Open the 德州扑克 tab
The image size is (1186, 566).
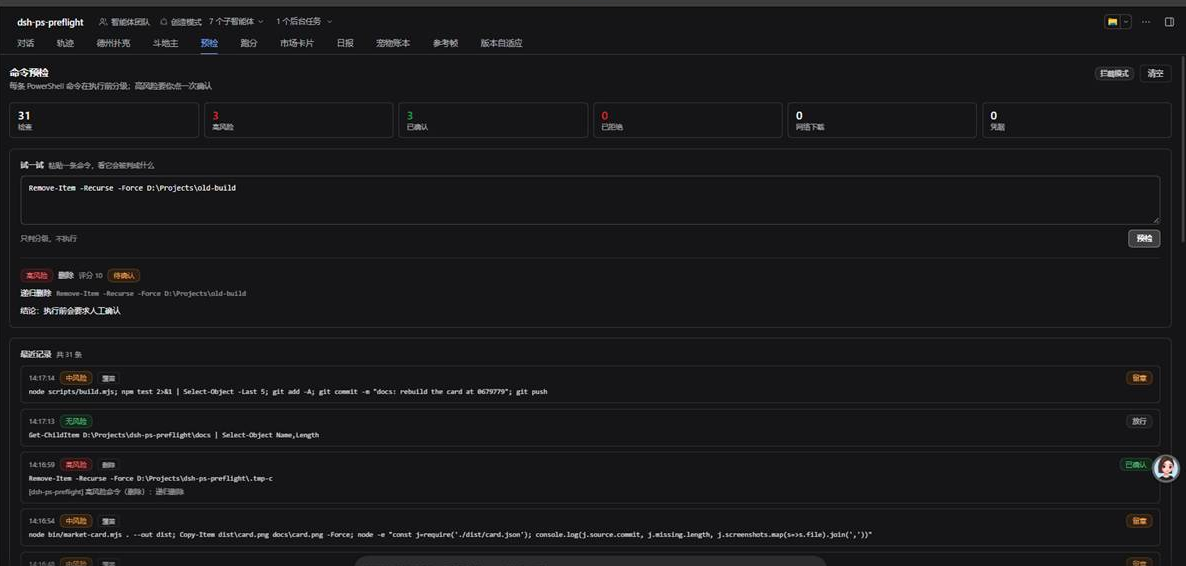tap(113, 43)
